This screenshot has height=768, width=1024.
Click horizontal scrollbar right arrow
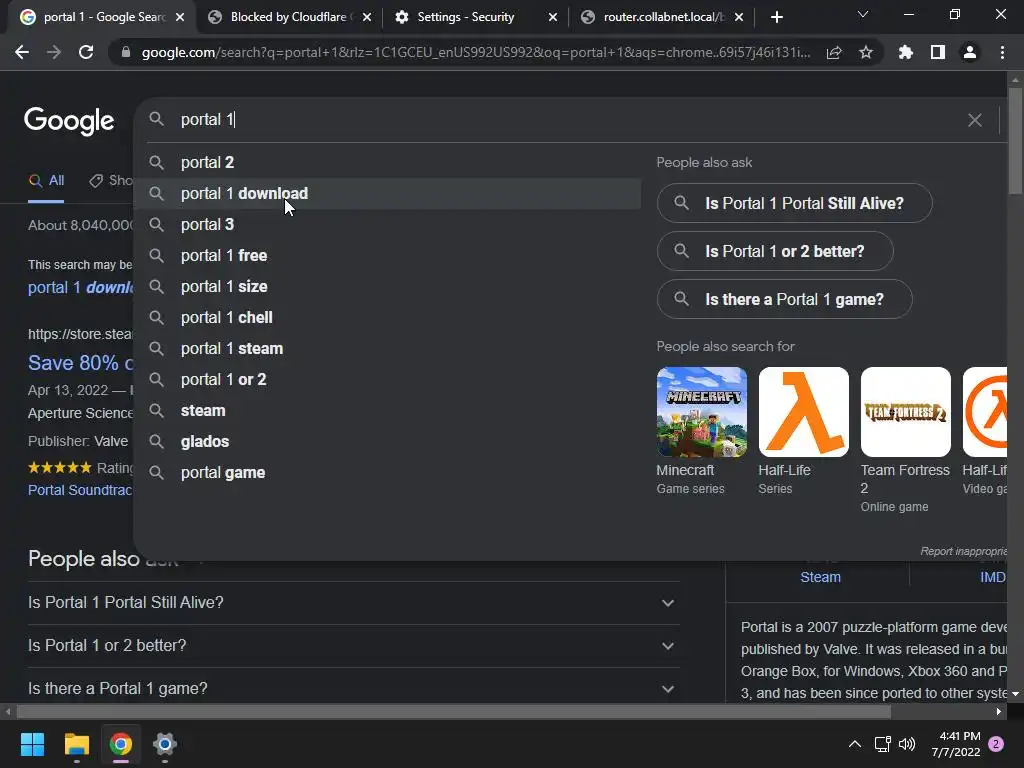(x=999, y=712)
